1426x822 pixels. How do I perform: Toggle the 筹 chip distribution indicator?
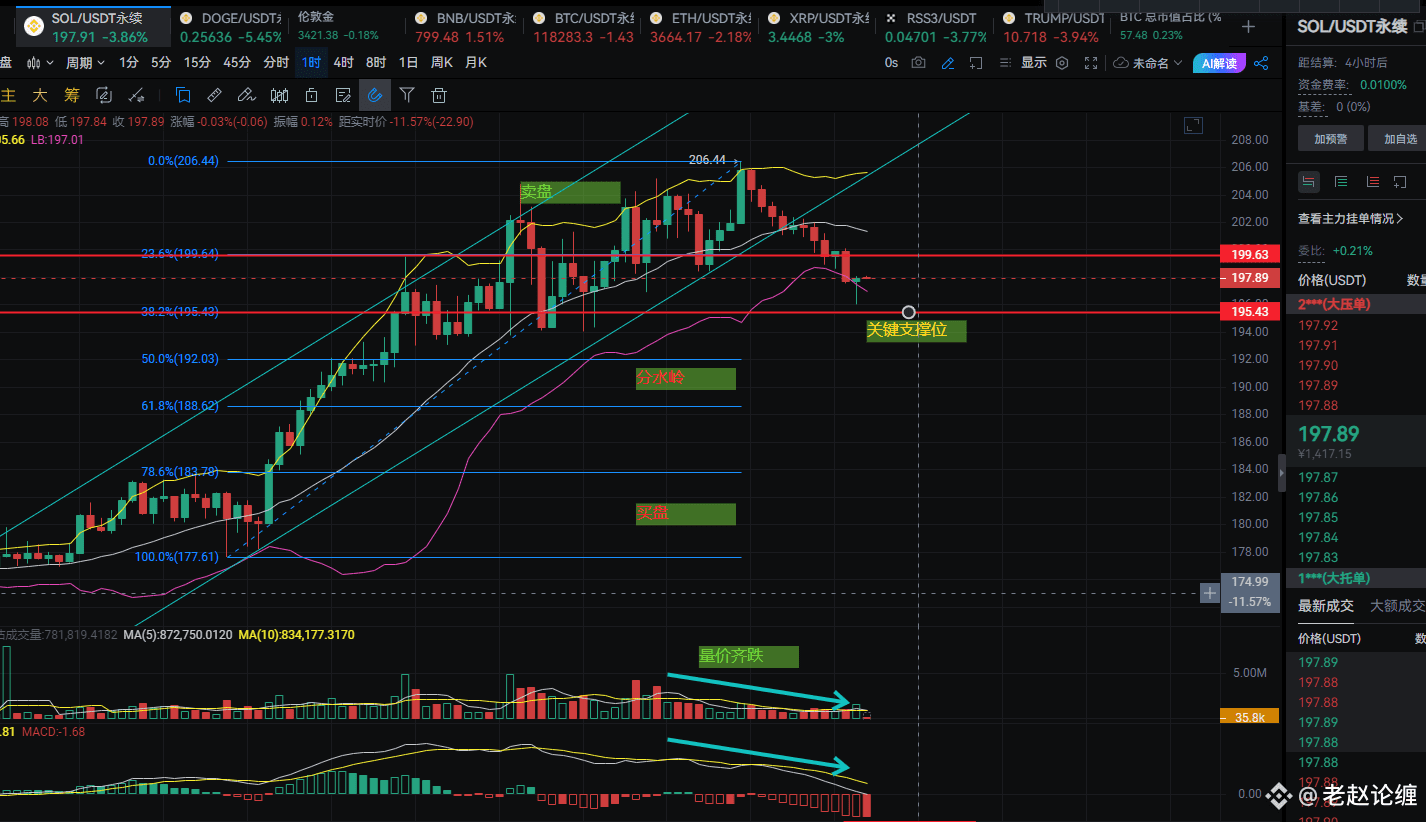71,96
